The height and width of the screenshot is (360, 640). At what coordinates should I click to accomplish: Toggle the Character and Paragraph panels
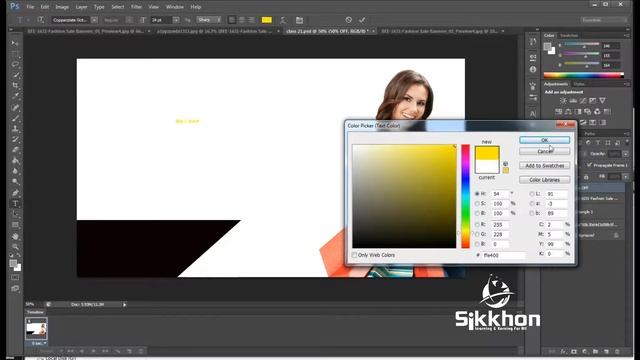coord(299,20)
